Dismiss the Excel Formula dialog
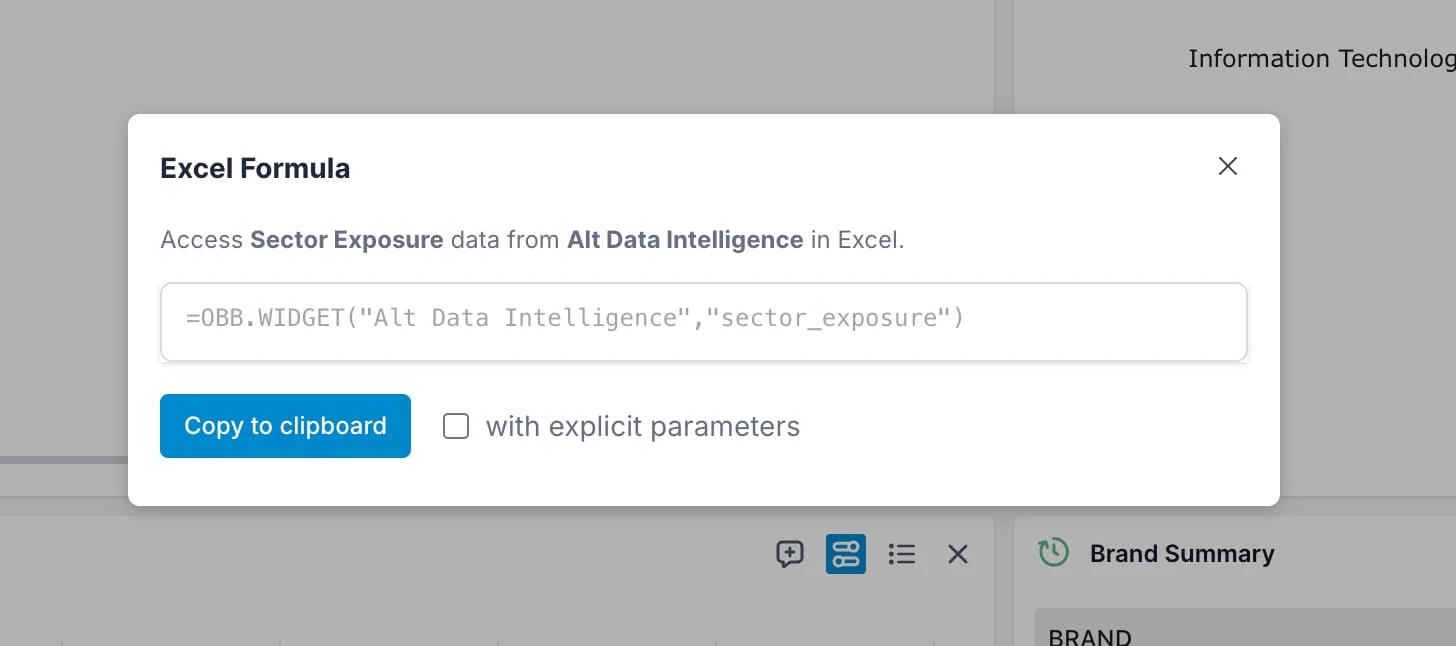The image size is (1456, 646). point(1227,166)
